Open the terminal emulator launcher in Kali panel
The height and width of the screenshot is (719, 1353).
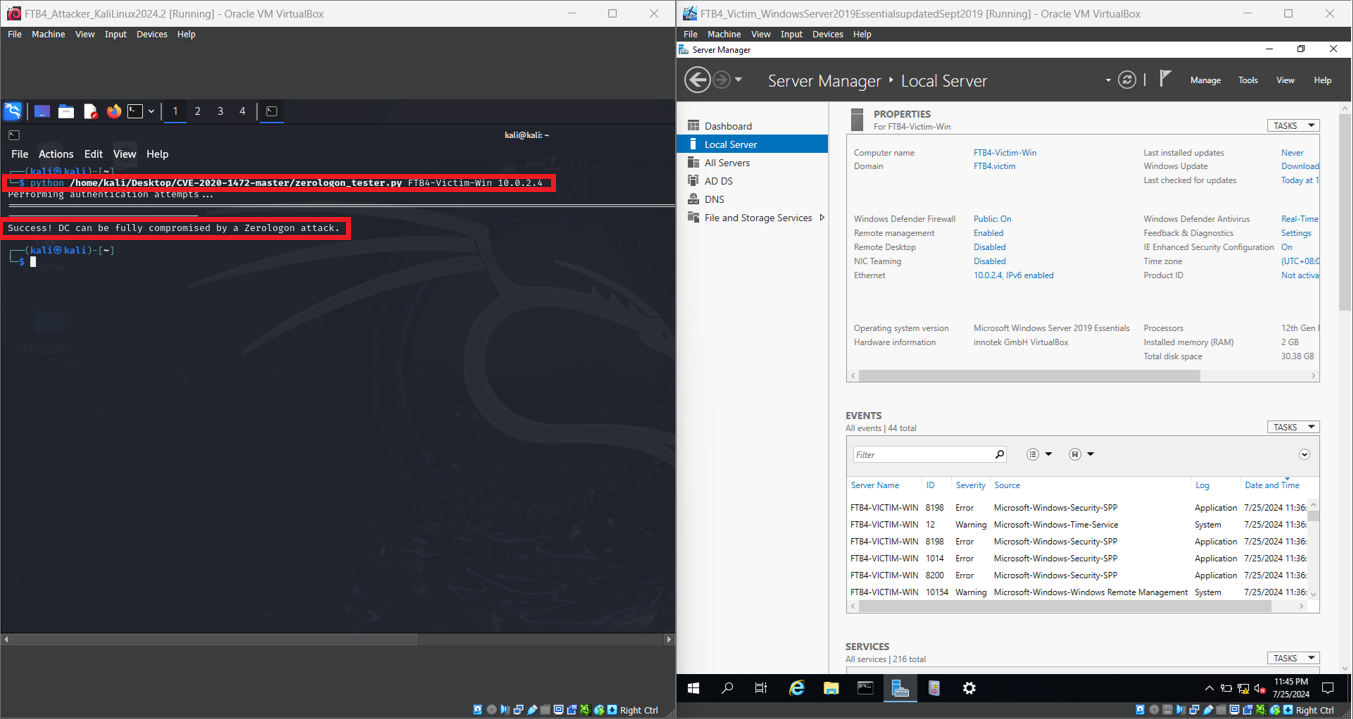135,111
